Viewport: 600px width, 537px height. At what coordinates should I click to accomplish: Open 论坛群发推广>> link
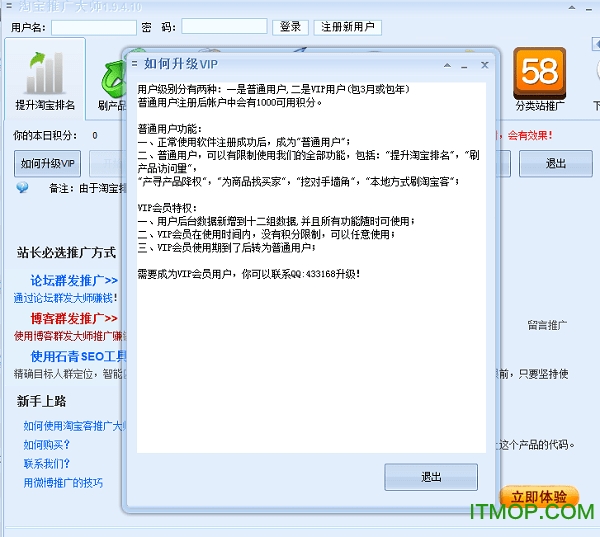pos(74,281)
